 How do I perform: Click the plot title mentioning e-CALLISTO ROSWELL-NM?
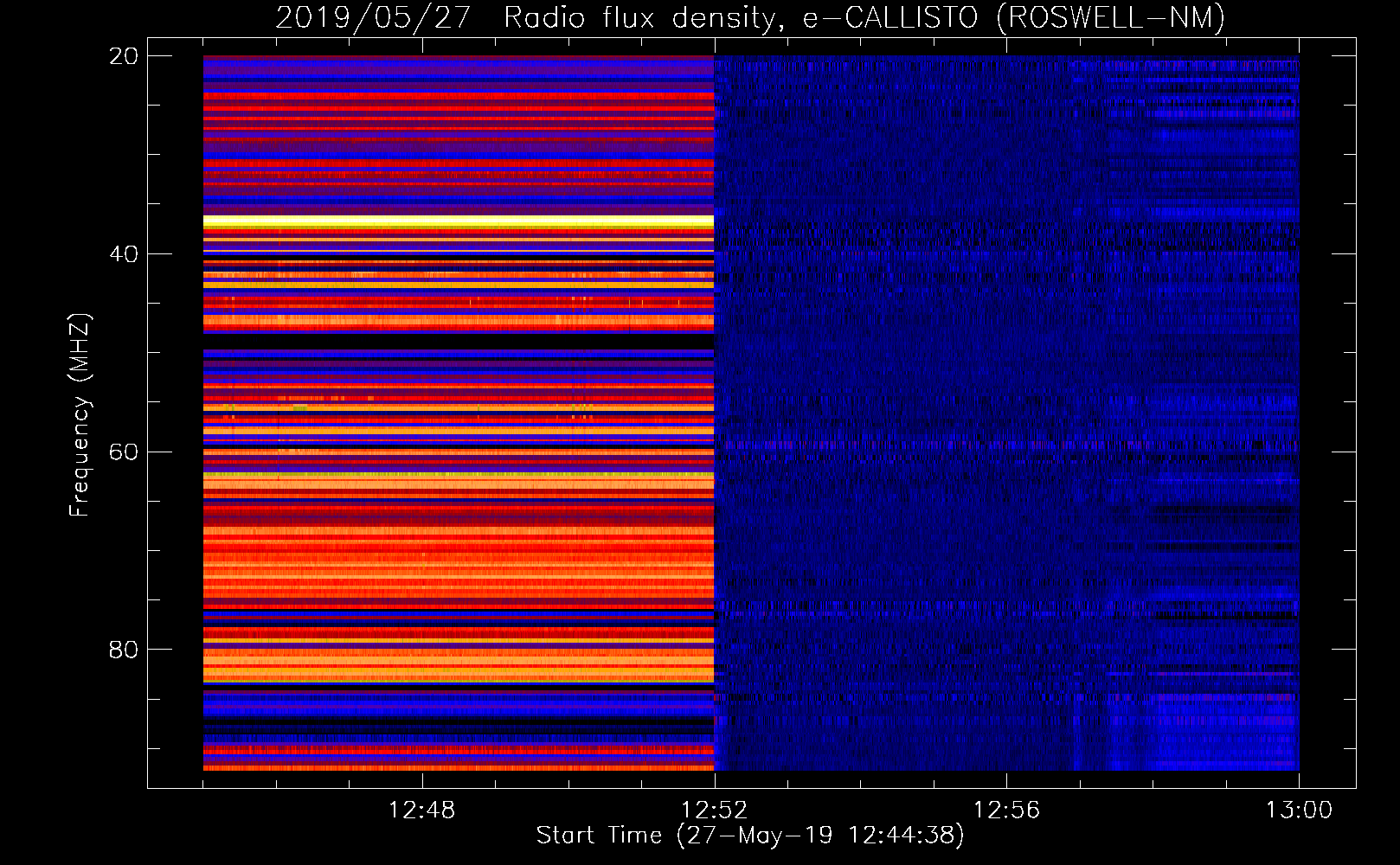750,17
